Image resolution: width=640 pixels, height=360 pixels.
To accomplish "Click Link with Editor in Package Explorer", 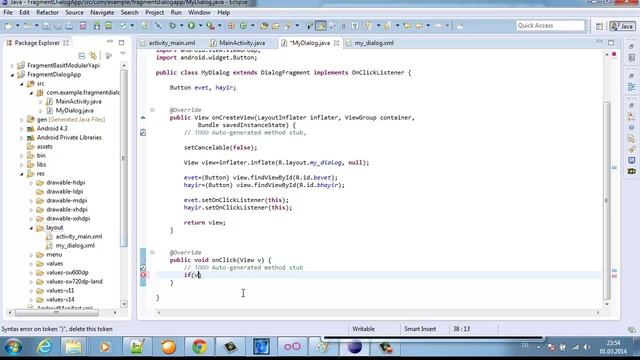I will (93, 55).
